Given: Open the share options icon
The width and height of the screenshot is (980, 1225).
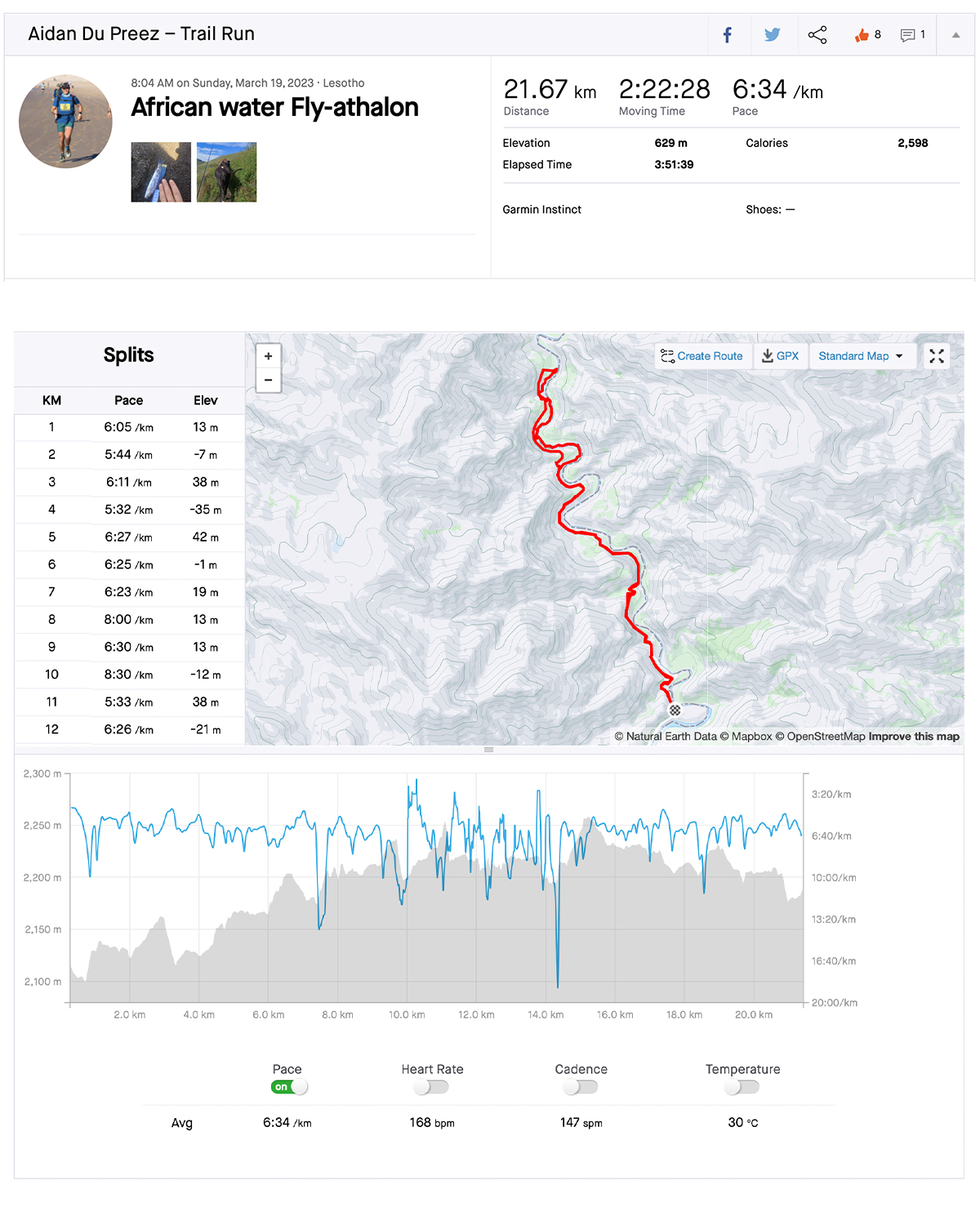Looking at the screenshot, I should click(817, 35).
